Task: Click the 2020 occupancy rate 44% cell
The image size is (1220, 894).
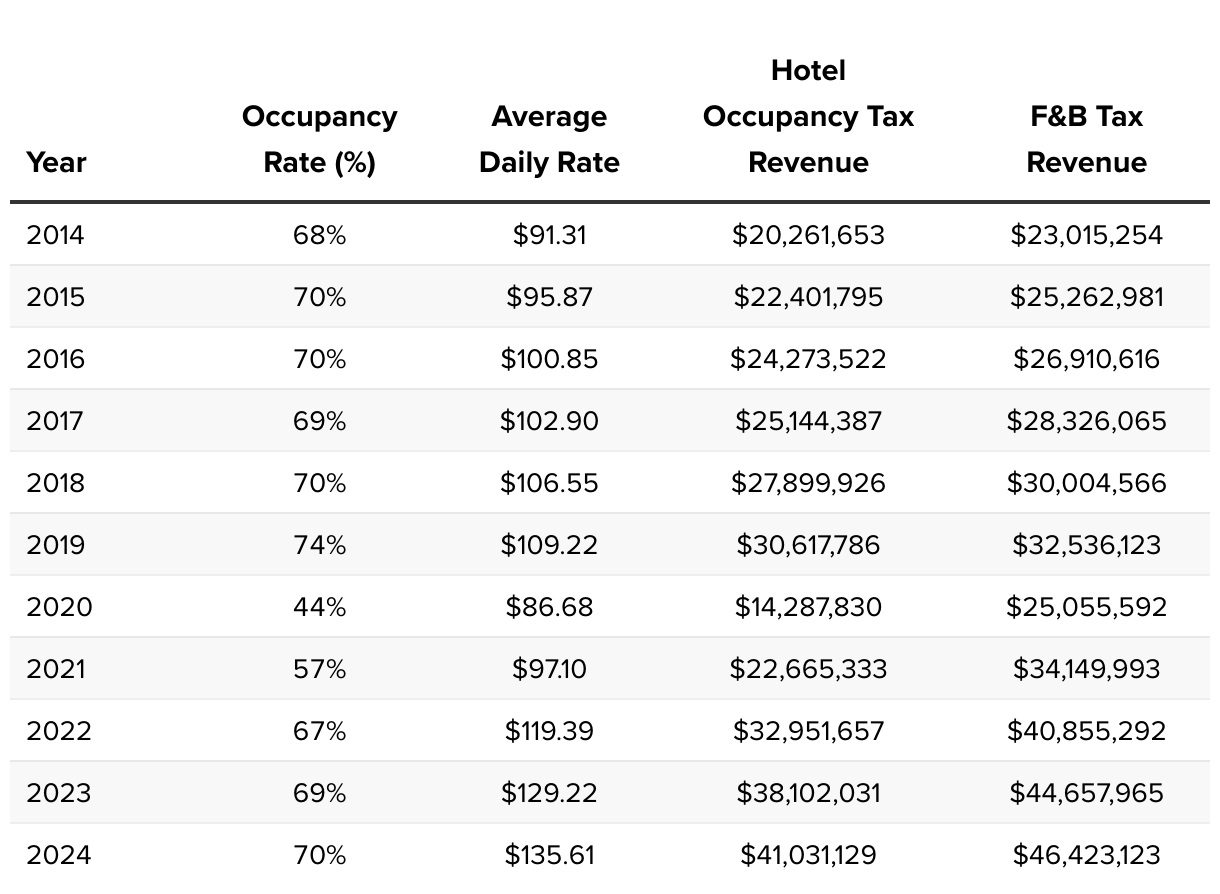Action: point(319,607)
